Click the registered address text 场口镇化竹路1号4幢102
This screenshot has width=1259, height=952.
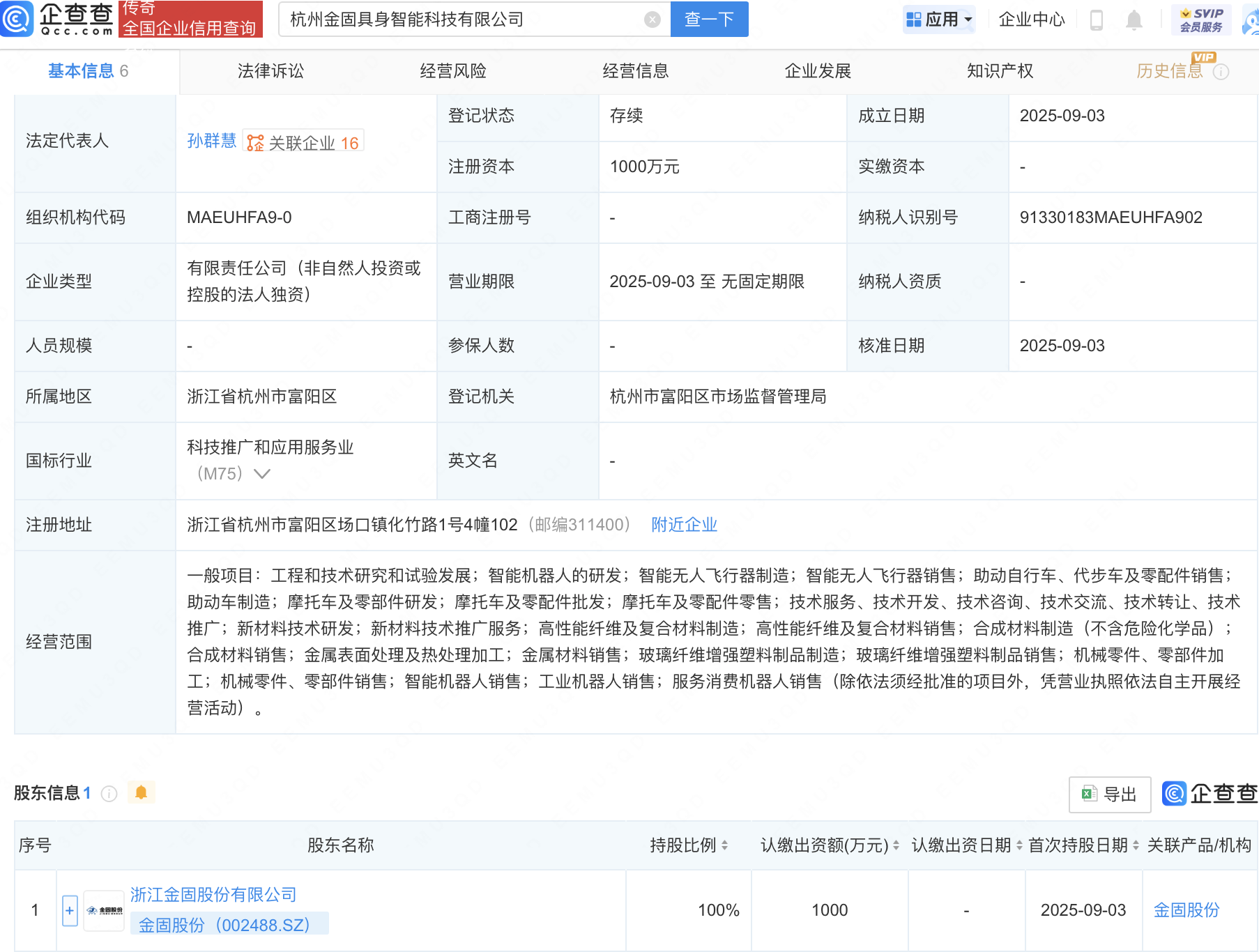(427, 525)
